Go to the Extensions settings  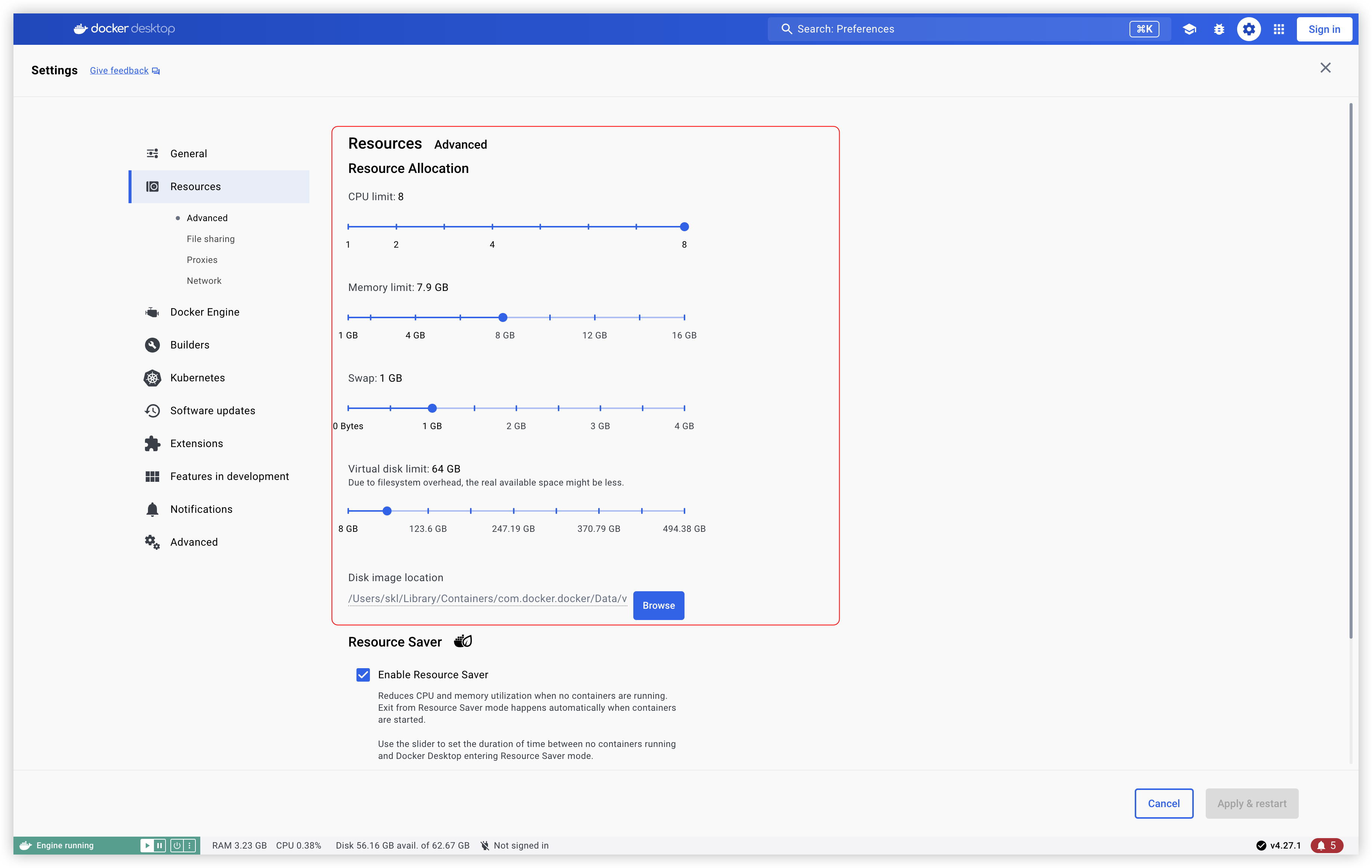click(x=196, y=444)
